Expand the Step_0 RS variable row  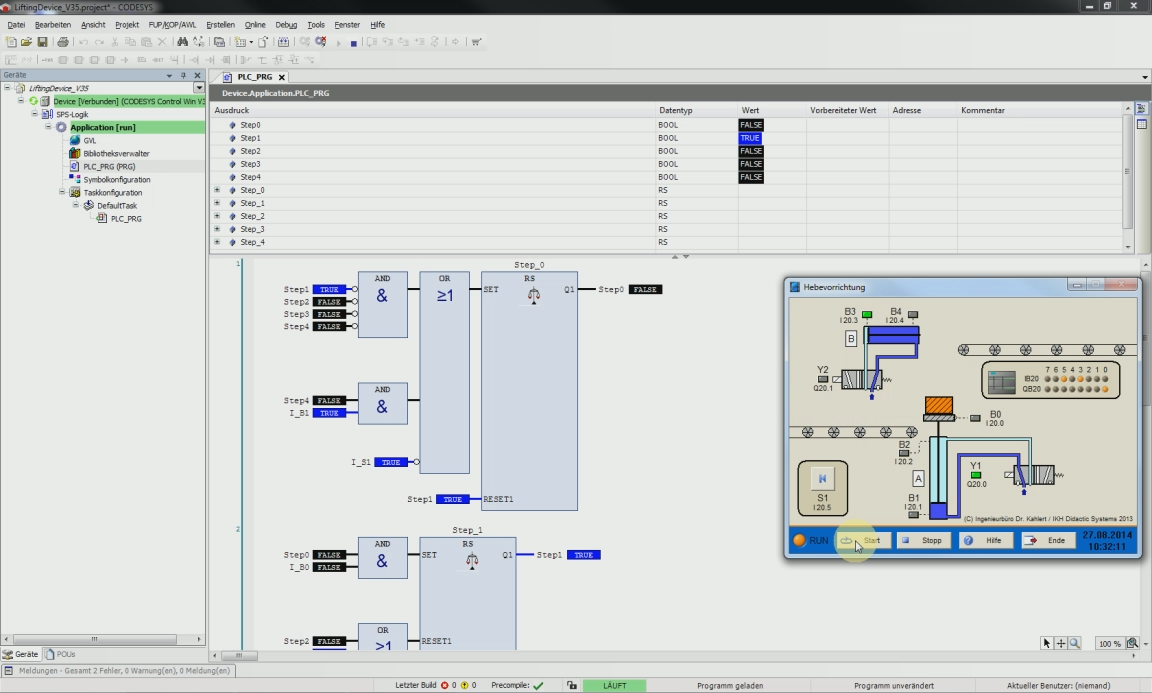[217, 190]
